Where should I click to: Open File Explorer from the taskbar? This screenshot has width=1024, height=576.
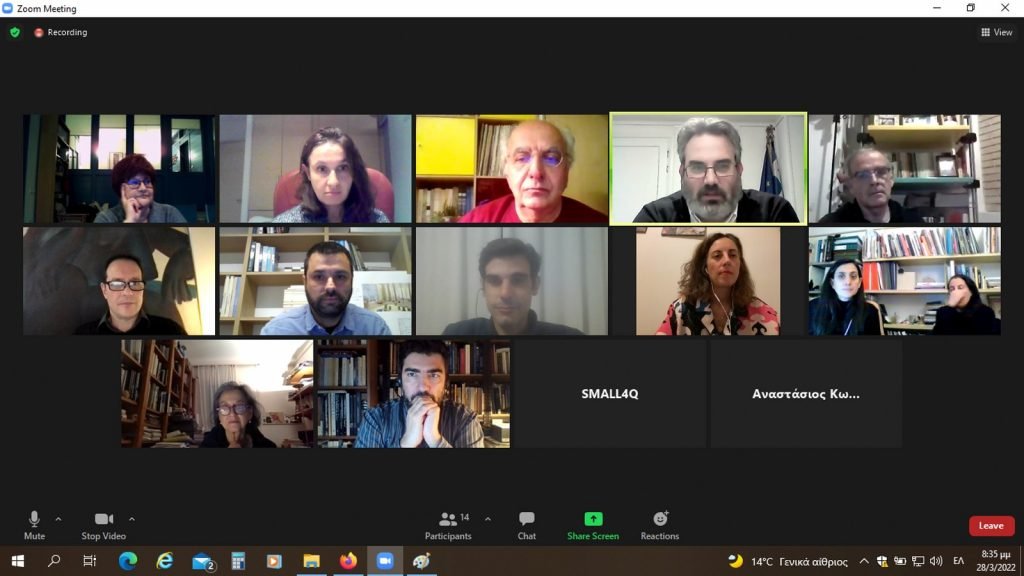coord(312,561)
